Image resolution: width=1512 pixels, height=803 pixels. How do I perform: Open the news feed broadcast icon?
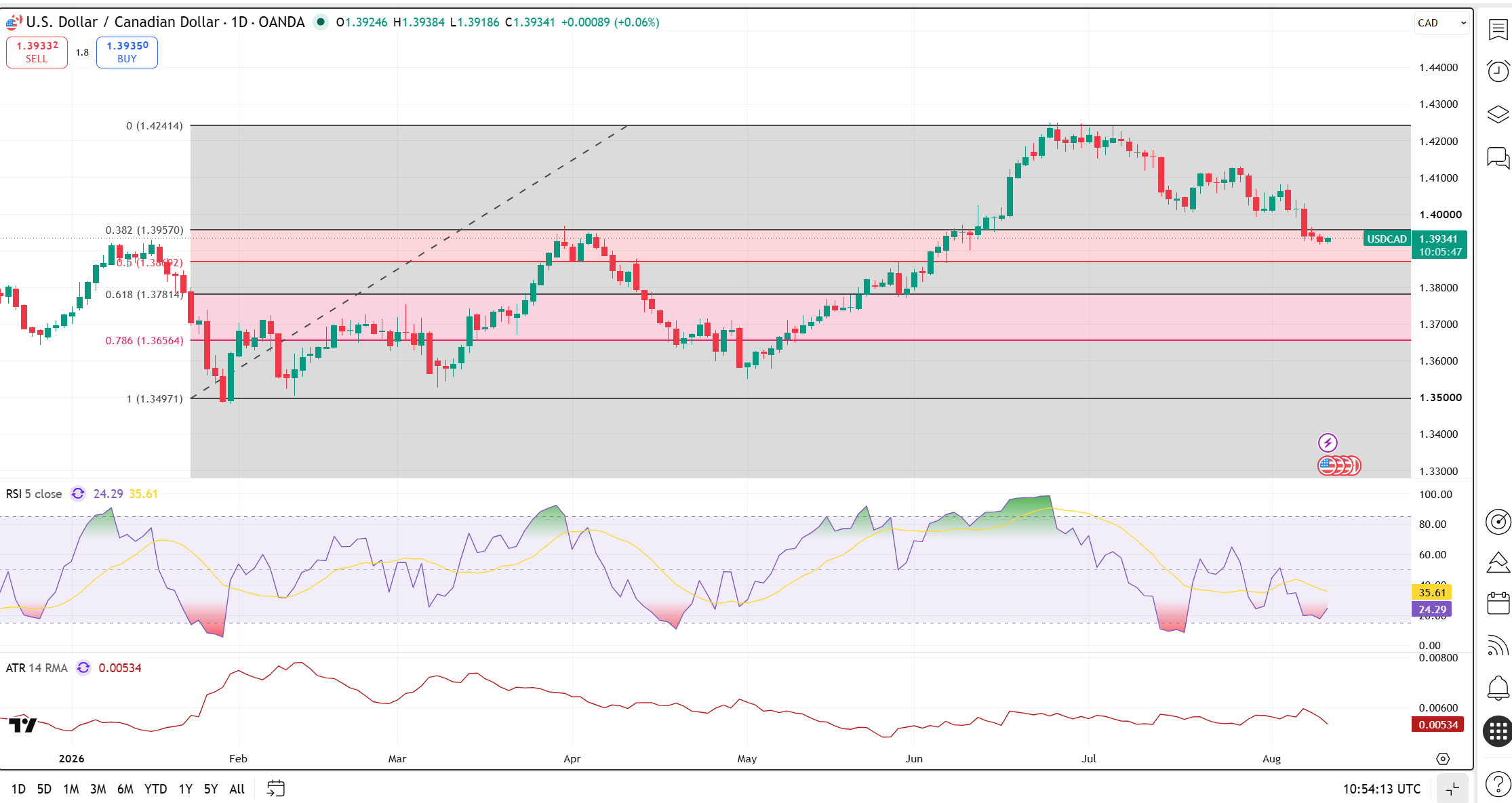[1498, 646]
